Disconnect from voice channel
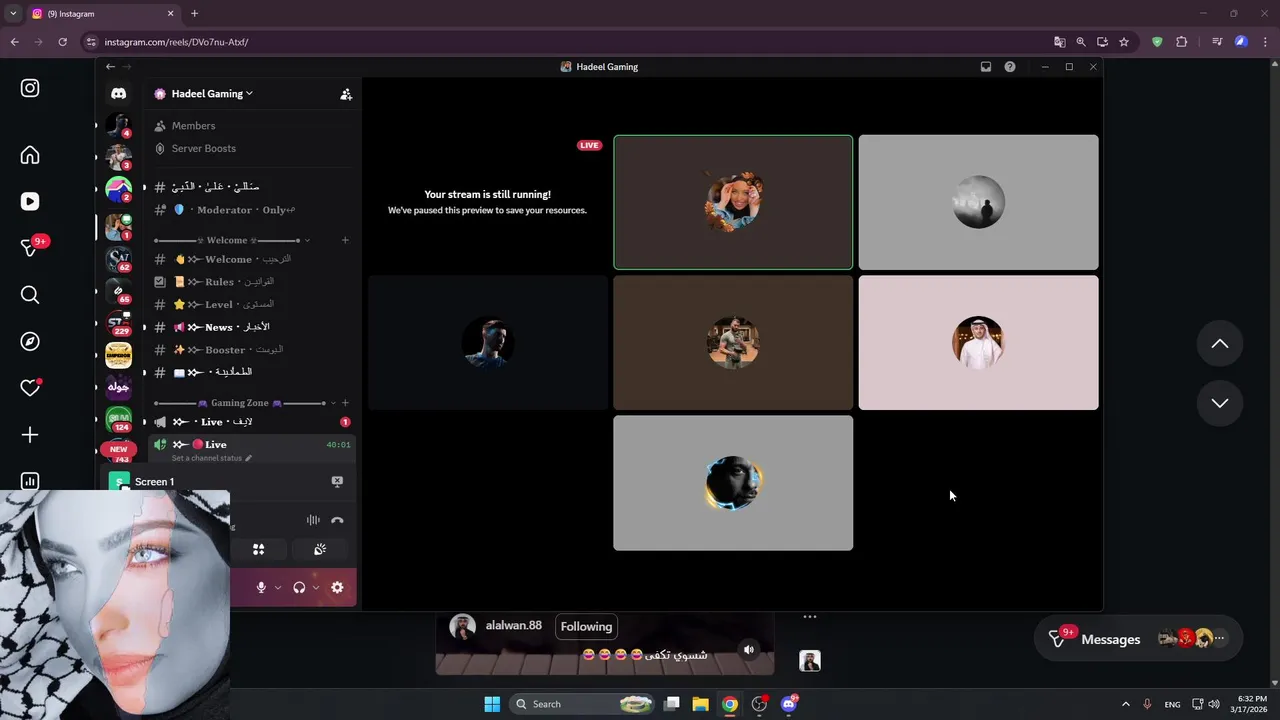The image size is (1280, 720). (x=337, y=520)
